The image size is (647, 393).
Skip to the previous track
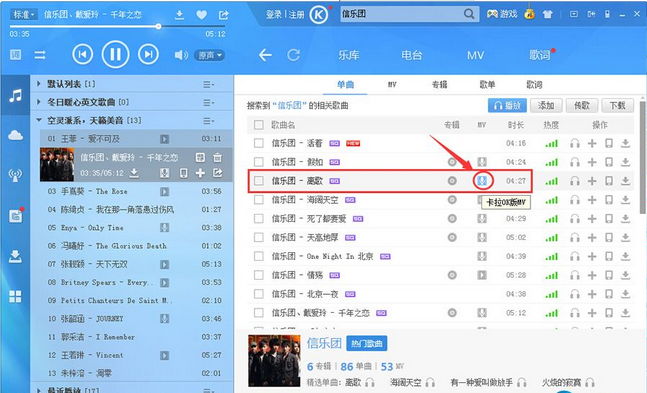83,54
